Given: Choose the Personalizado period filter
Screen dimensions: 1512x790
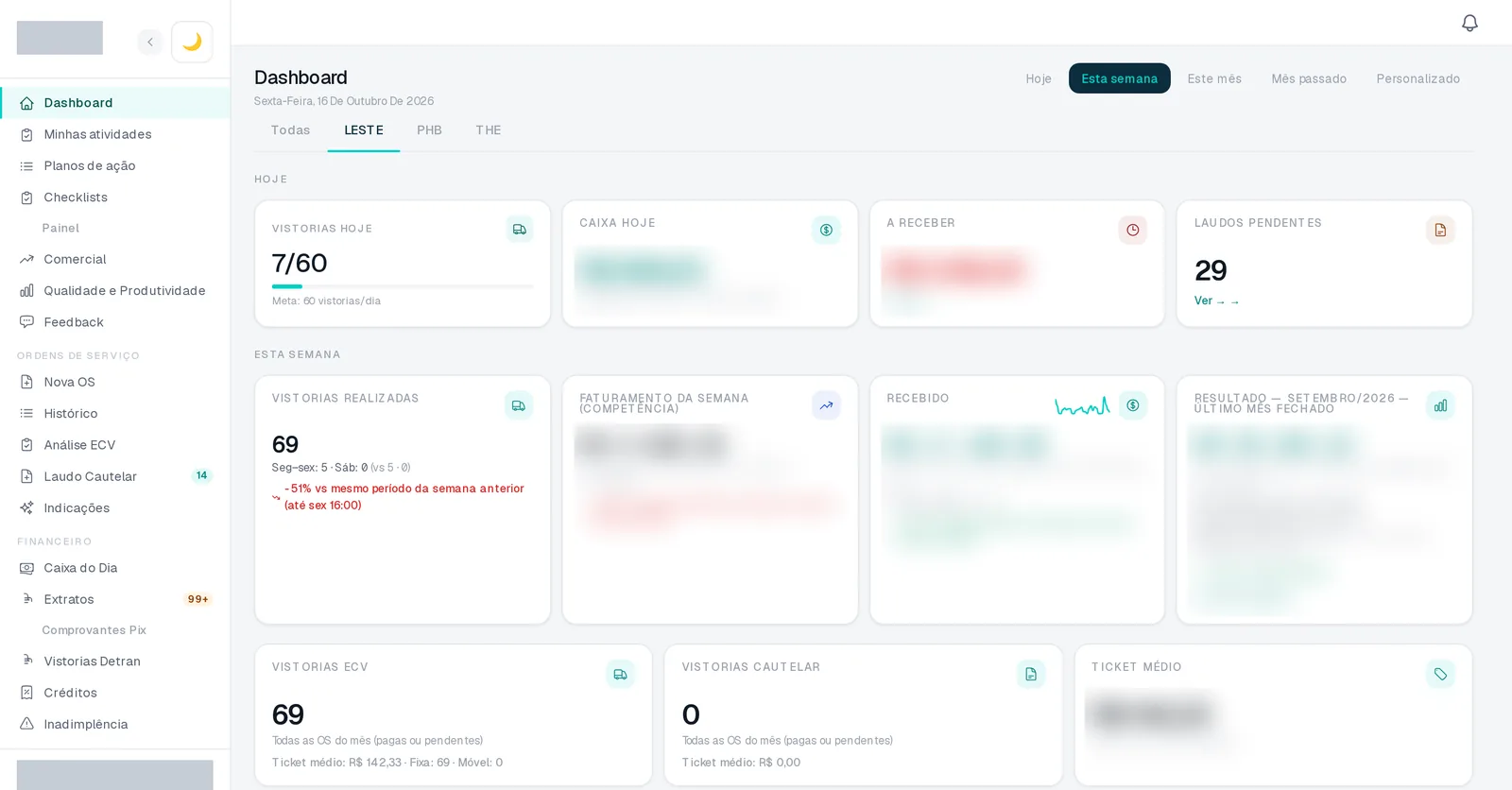Looking at the screenshot, I should point(1417,78).
